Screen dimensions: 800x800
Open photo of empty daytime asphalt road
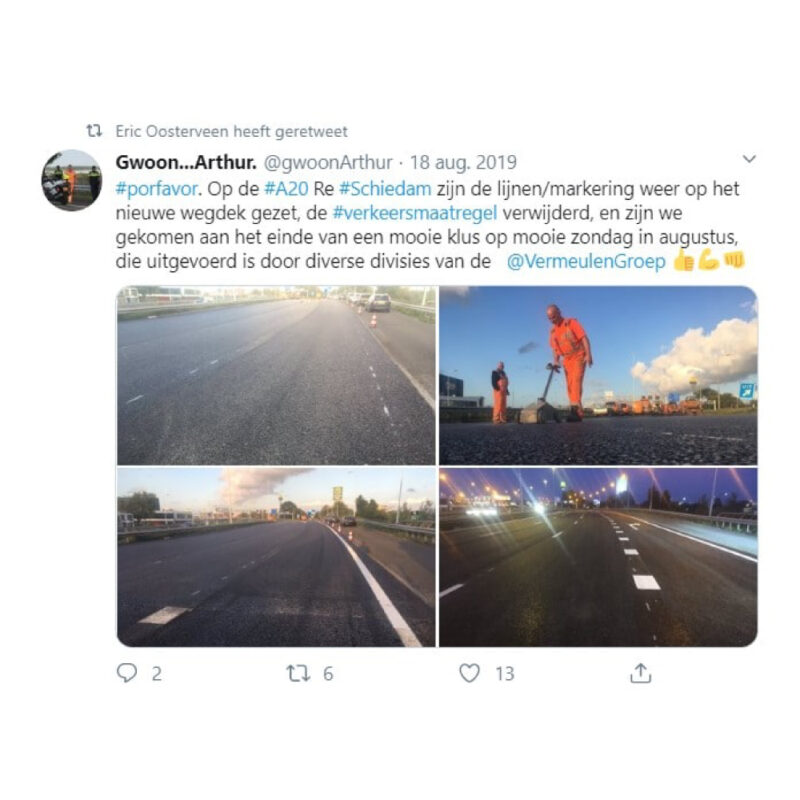click(276, 376)
